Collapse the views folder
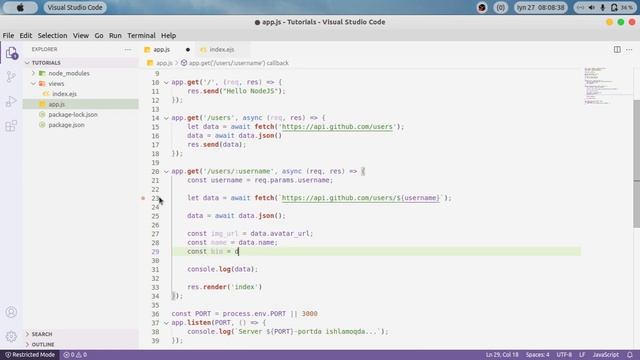Viewport: 640px width, 360px height. [x=33, y=84]
